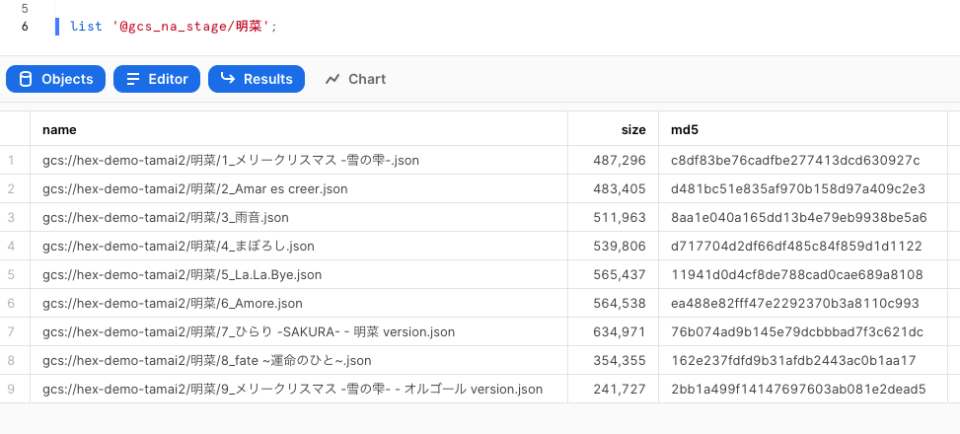Switch to the Chart view
Viewport: 960px width, 434px height.
[x=356, y=79]
